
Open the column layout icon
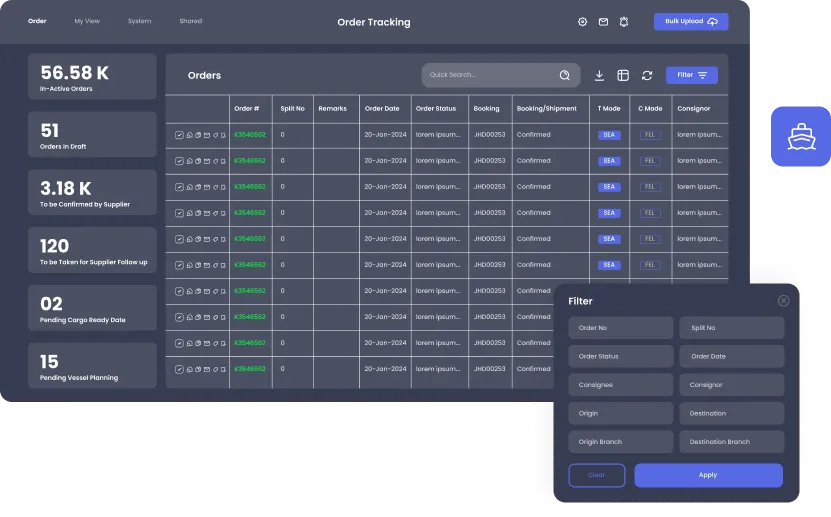[623, 75]
